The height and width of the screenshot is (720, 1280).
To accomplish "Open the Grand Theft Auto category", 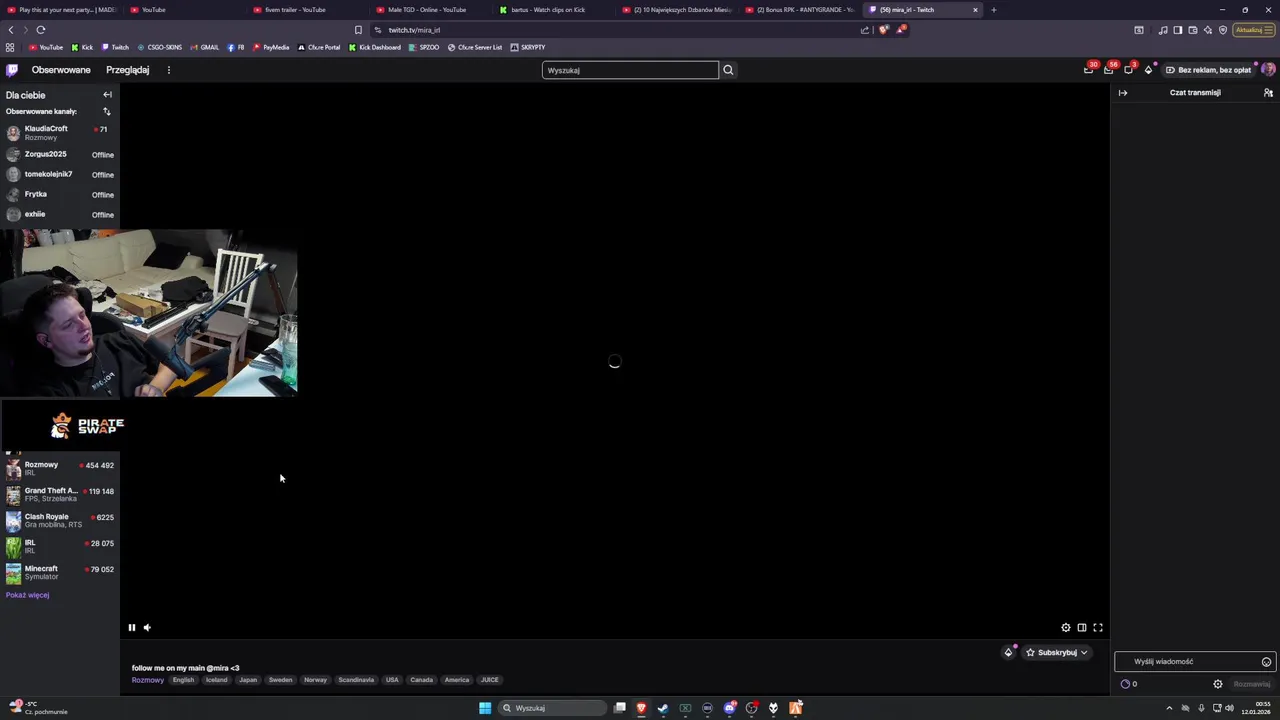I will point(60,494).
